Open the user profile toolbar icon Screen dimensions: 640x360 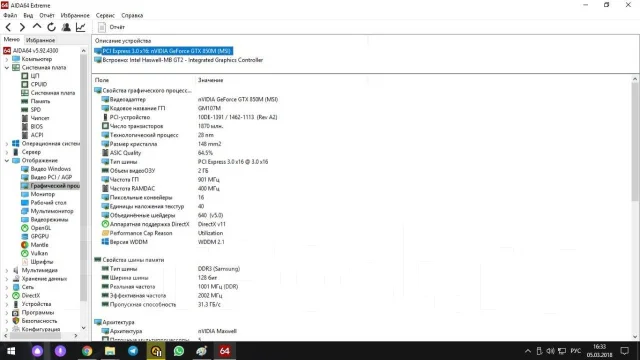[x=66, y=27]
